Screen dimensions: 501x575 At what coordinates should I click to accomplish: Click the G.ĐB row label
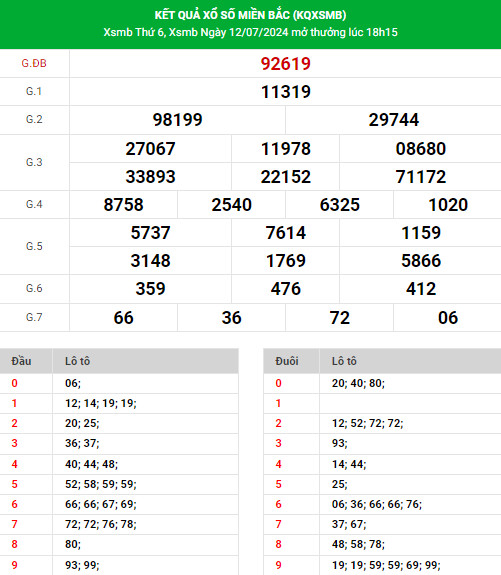click(x=34, y=63)
